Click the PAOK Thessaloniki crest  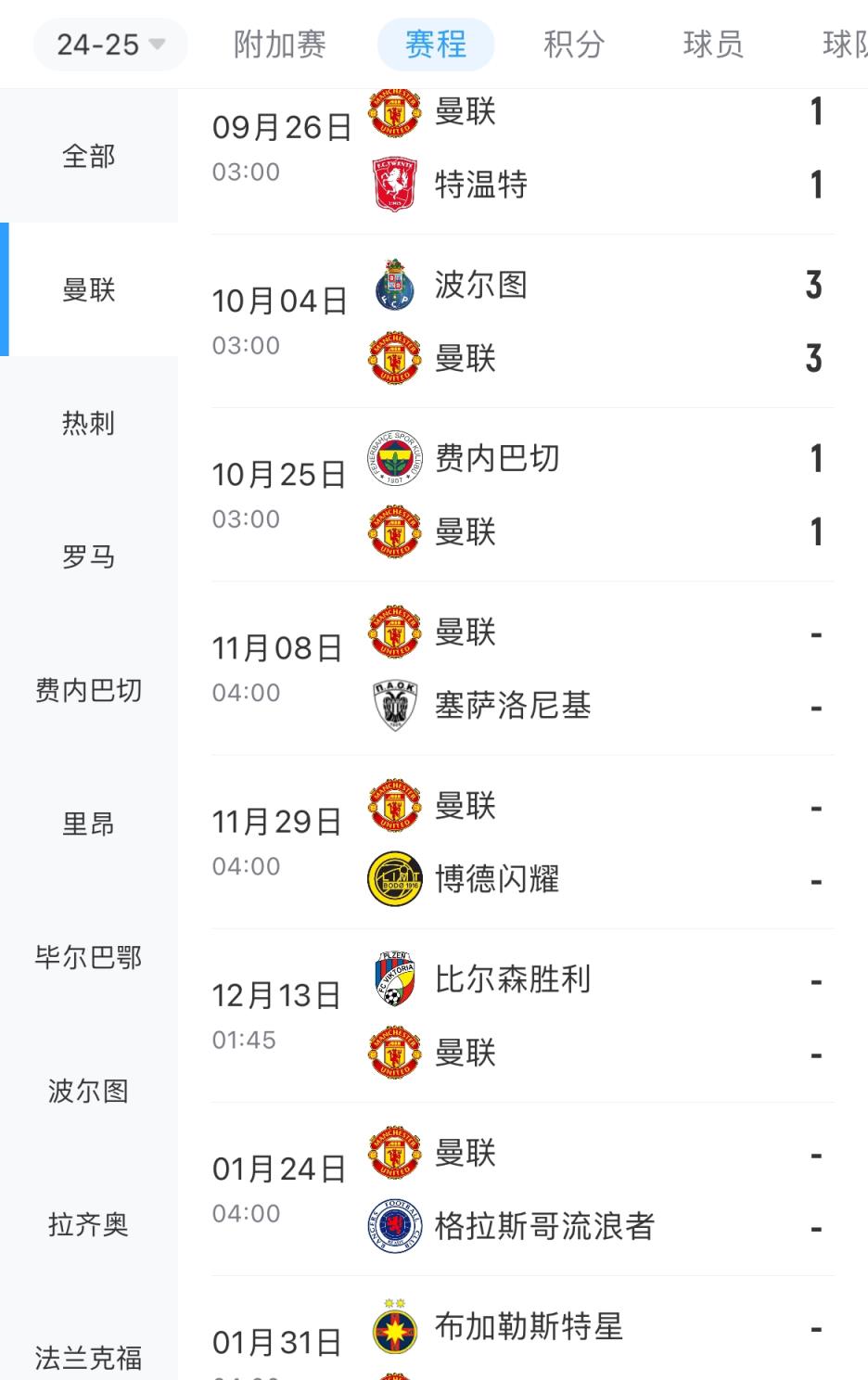click(395, 706)
